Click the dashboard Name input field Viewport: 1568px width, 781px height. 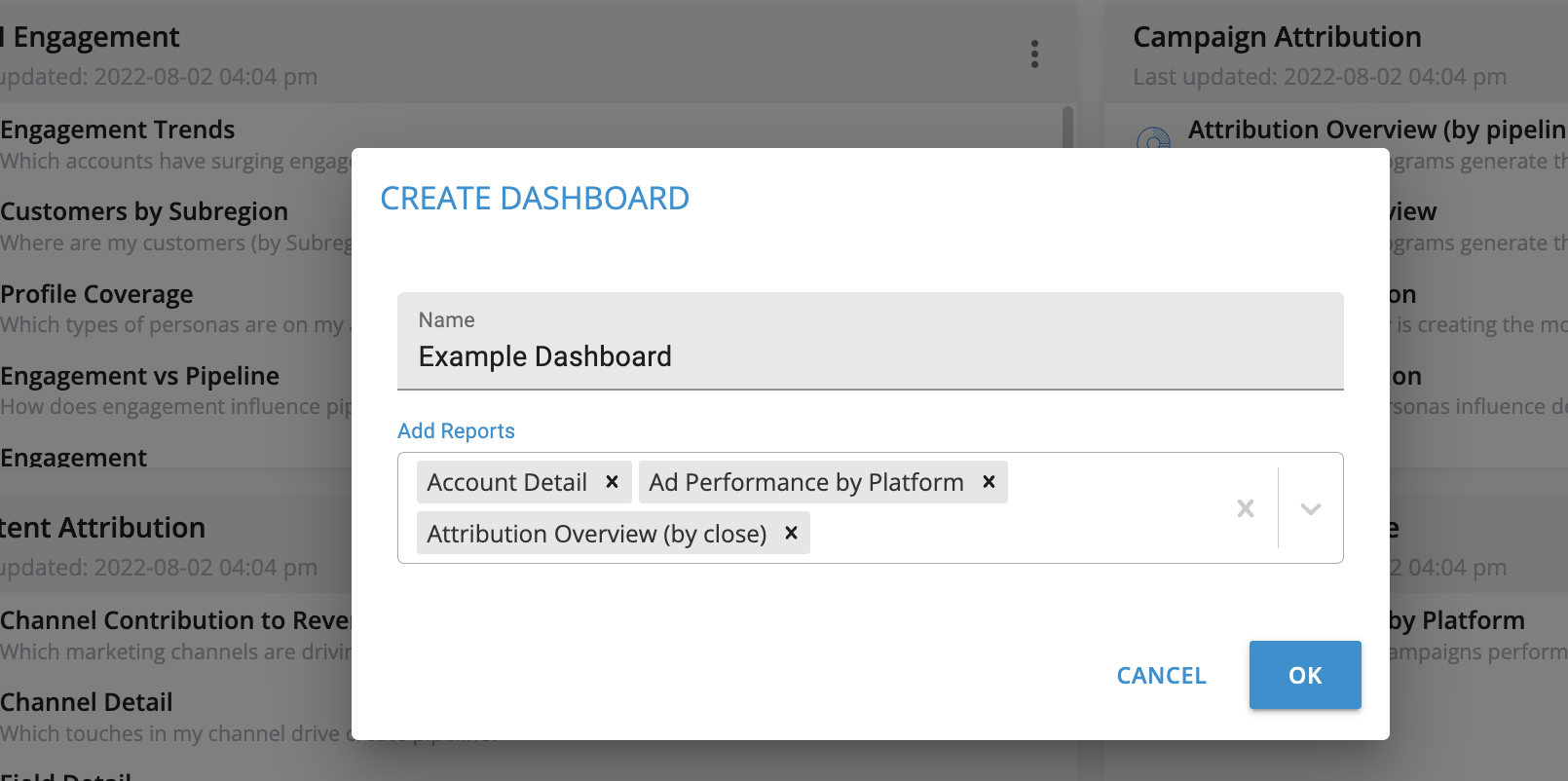tap(871, 341)
